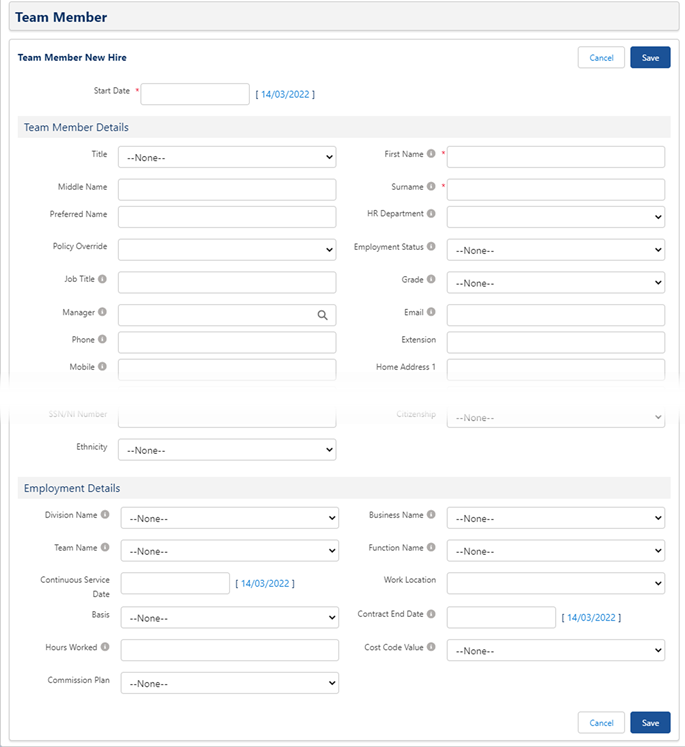Click the date link beside Start Date
This screenshot has height=747, width=685.
click(x=285, y=94)
